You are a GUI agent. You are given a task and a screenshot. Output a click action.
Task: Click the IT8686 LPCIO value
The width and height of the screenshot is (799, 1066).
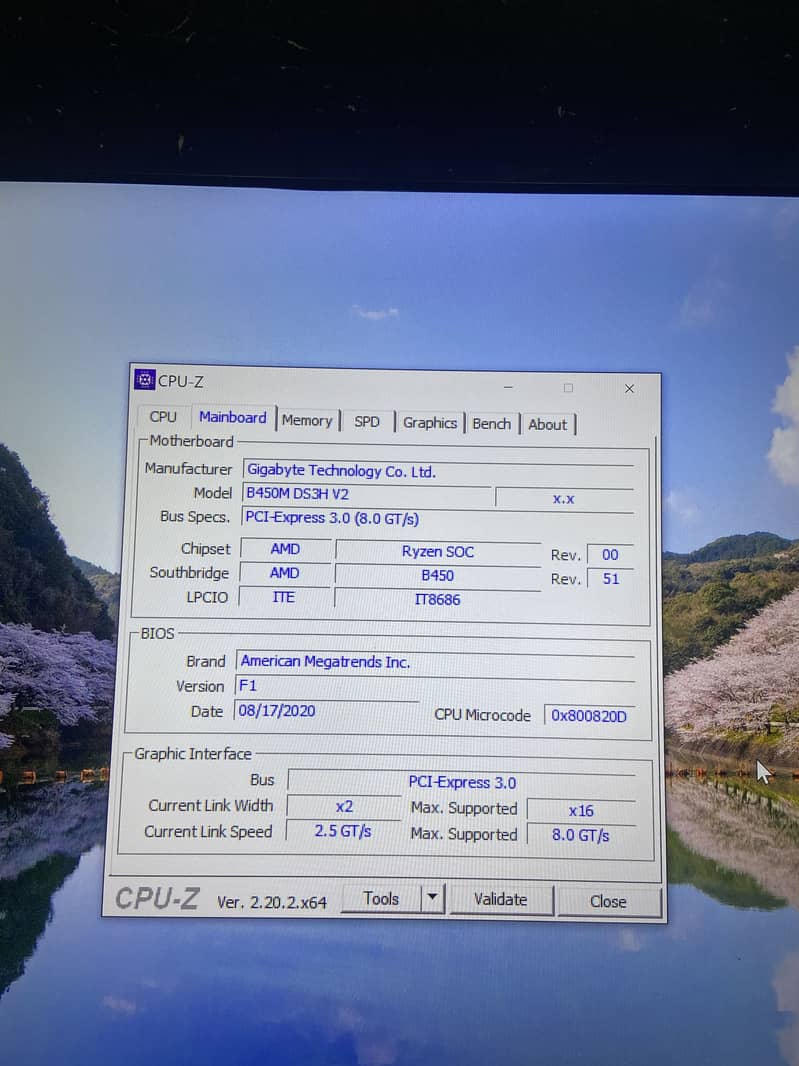coord(438,599)
